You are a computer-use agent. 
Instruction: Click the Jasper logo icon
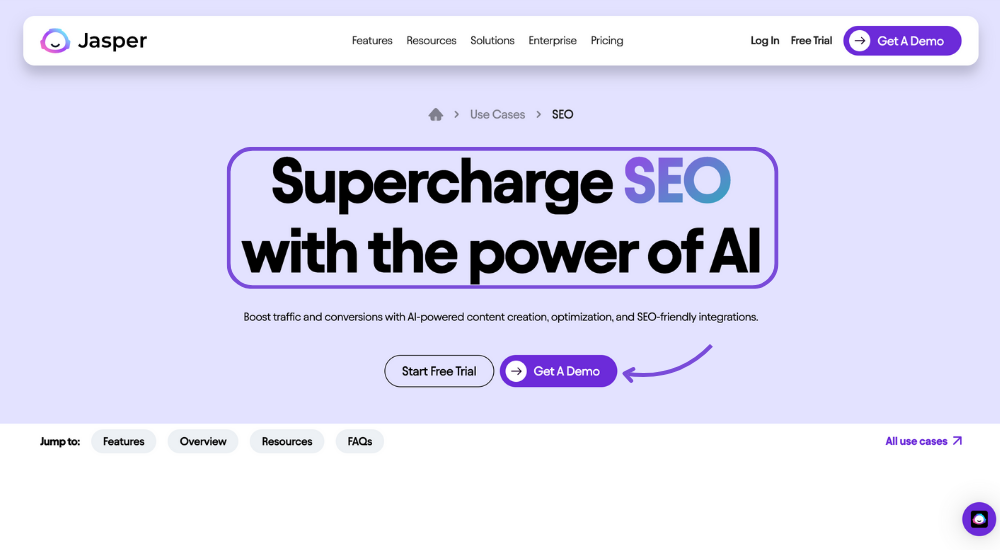click(55, 41)
